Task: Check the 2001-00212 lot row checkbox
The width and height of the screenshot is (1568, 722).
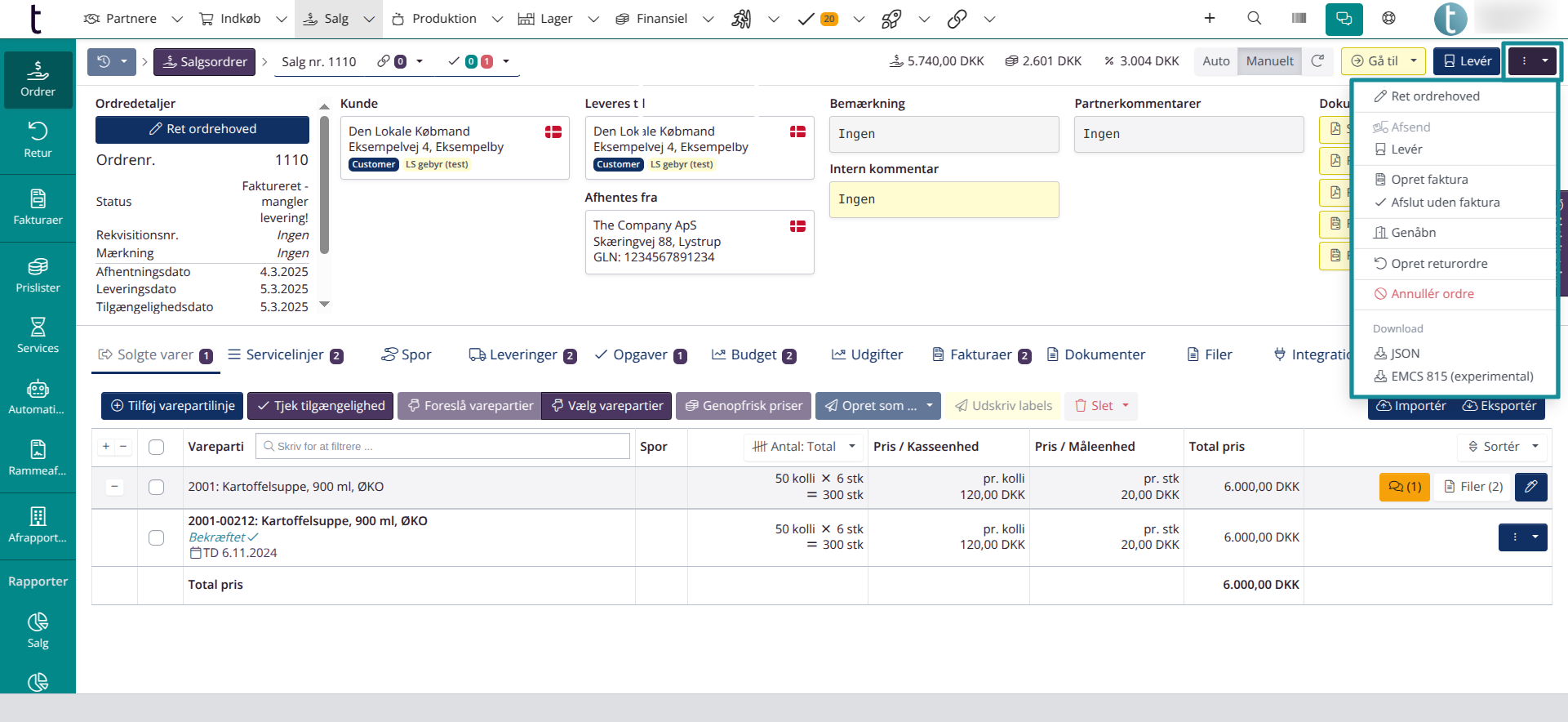Action: pos(157,537)
